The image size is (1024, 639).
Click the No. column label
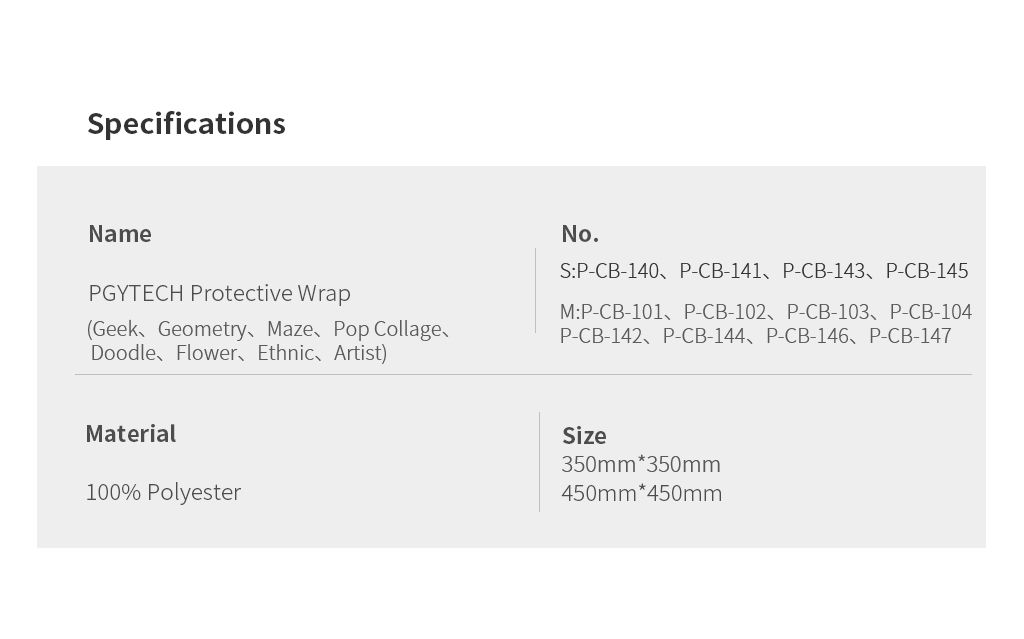point(580,234)
